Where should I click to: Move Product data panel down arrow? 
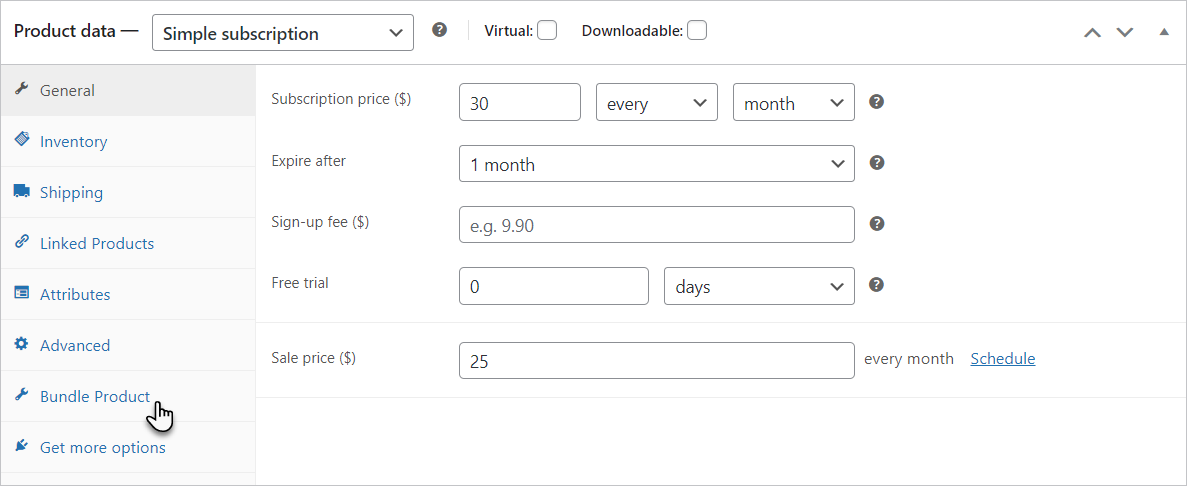(x=1125, y=32)
